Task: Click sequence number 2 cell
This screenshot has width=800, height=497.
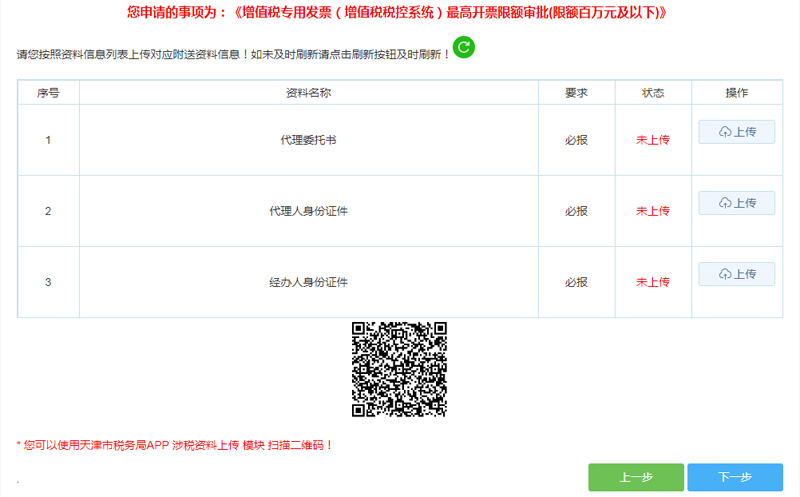Action: point(48,211)
